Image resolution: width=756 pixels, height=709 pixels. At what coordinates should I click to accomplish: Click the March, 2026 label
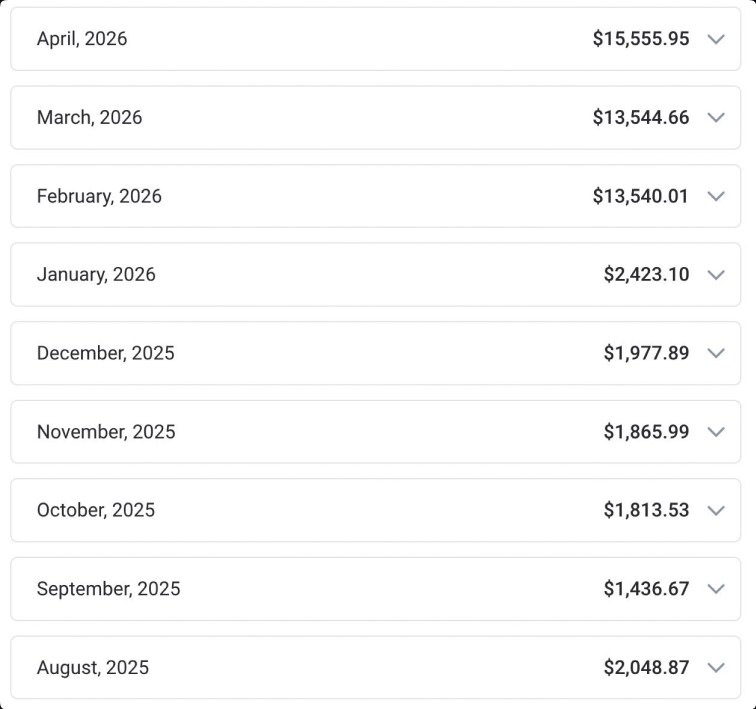pos(90,118)
